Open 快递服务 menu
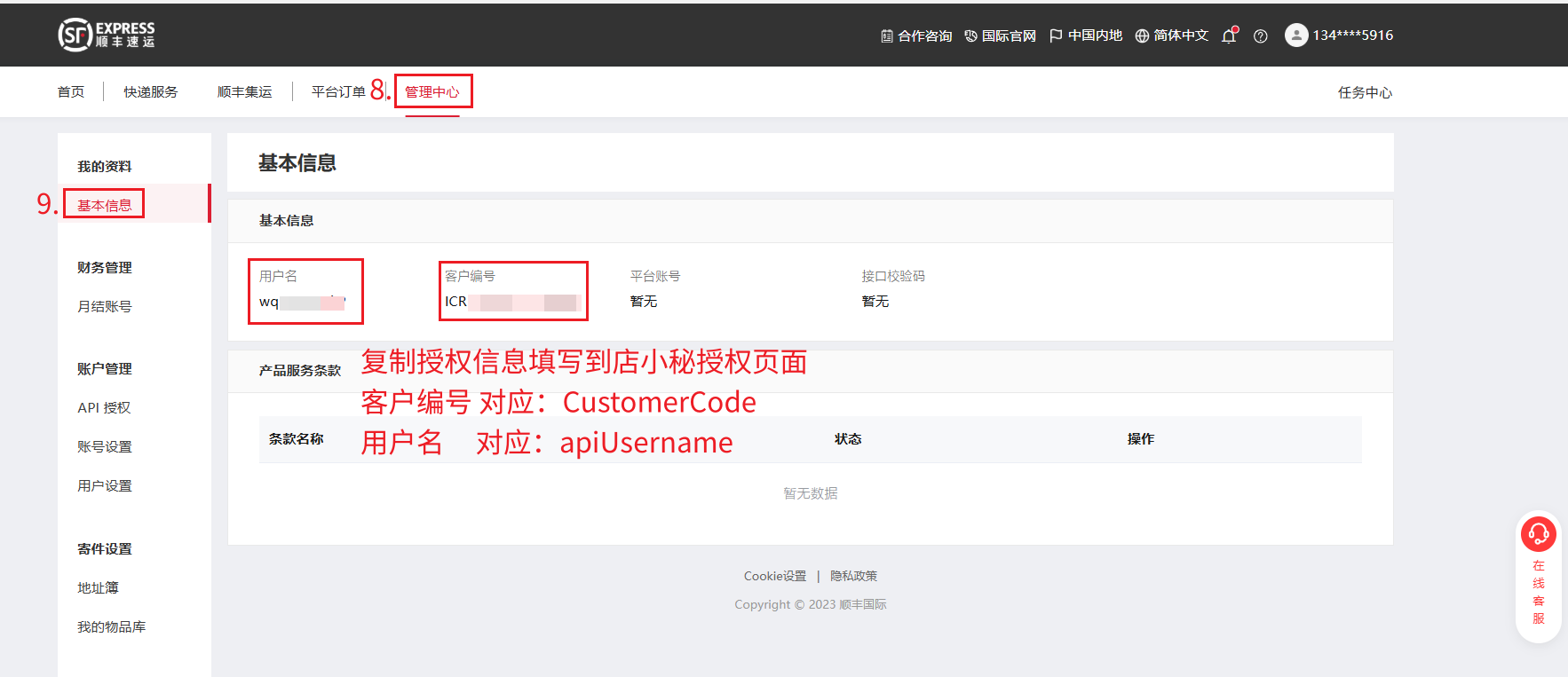Viewport: 1568px width, 677px height. point(151,92)
